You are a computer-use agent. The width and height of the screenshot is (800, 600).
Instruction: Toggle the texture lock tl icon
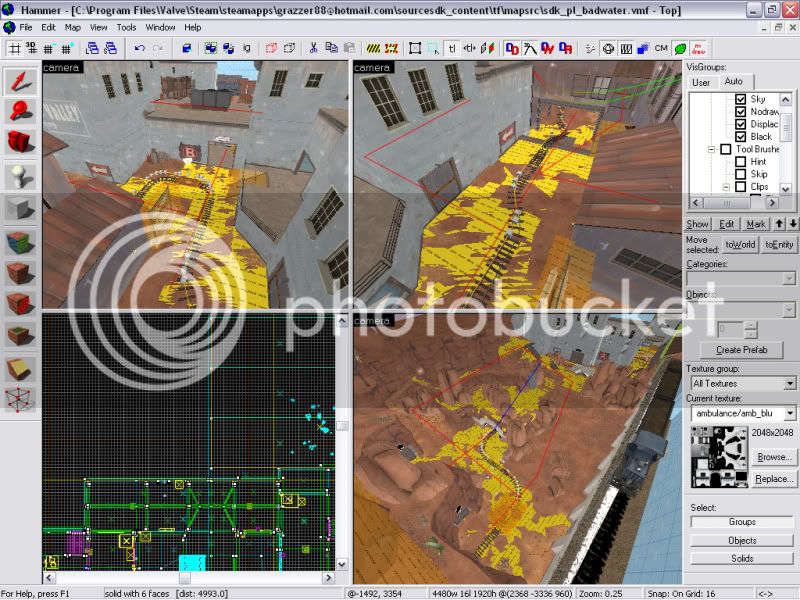click(452, 48)
